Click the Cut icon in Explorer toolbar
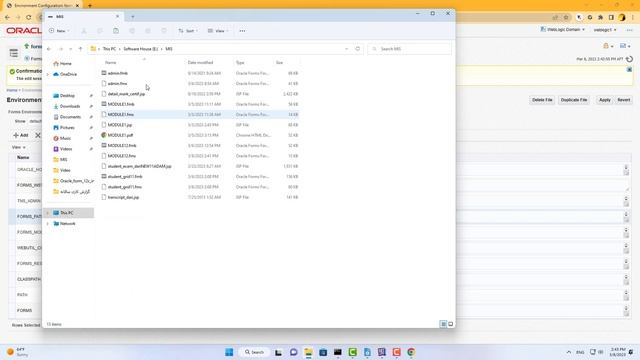 (x=84, y=31)
